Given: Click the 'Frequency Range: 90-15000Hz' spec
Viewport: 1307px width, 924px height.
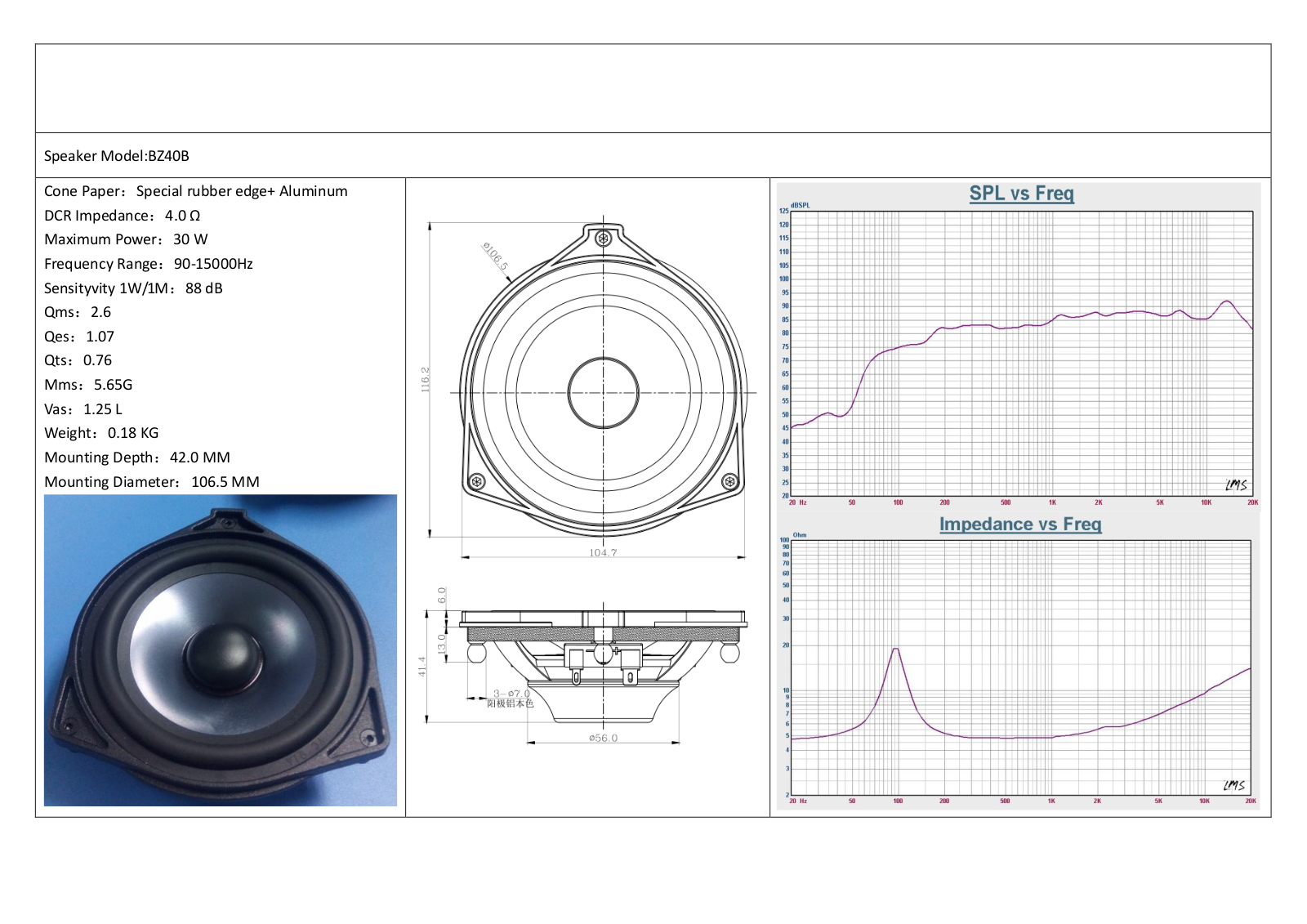Looking at the screenshot, I should coord(149,264).
